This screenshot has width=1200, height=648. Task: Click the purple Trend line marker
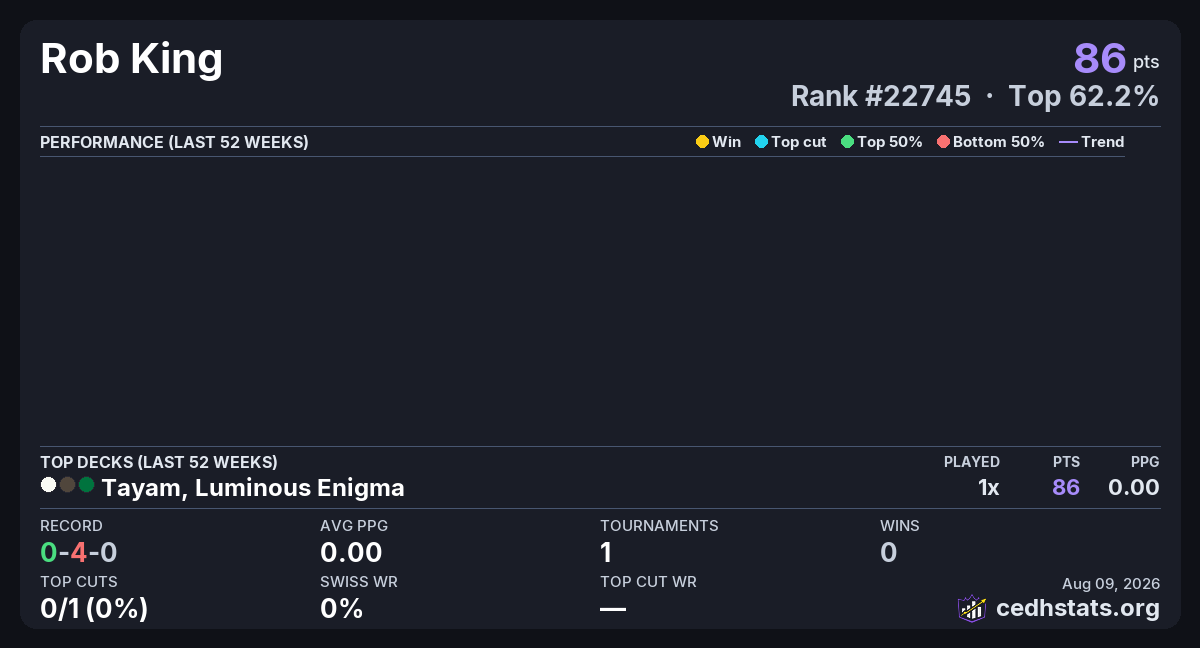1068,142
